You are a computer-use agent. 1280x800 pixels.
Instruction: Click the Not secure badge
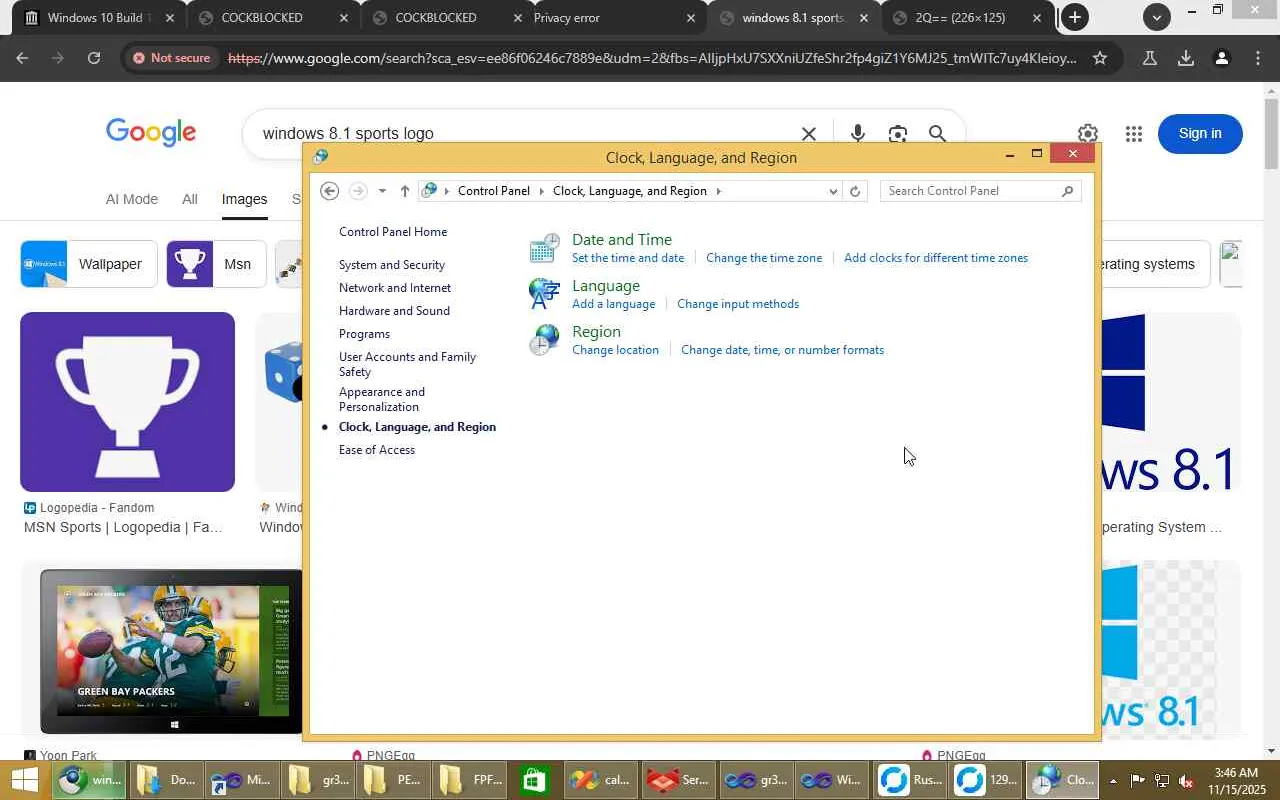pos(171,58)
